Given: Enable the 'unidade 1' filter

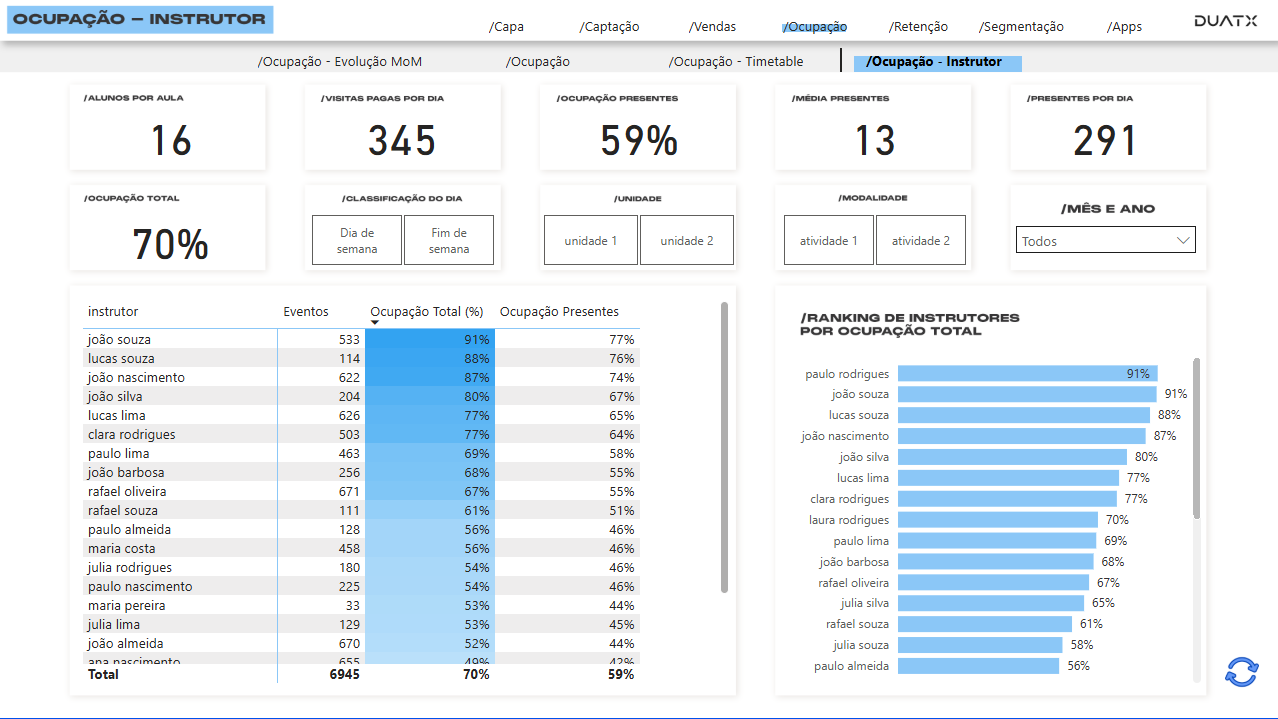Looking at the screenshot, I should click(x=590, y=240).
